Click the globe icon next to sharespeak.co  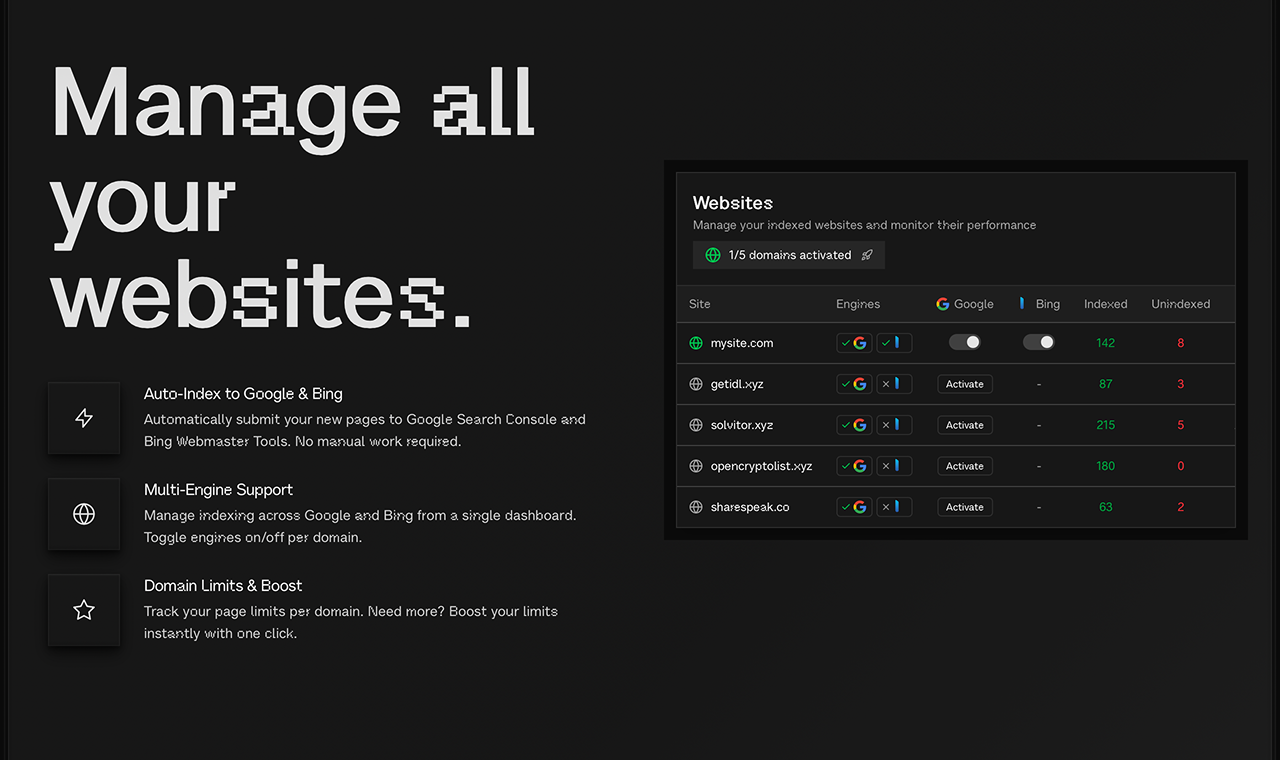pyautogui.click(x=695, y=507)
